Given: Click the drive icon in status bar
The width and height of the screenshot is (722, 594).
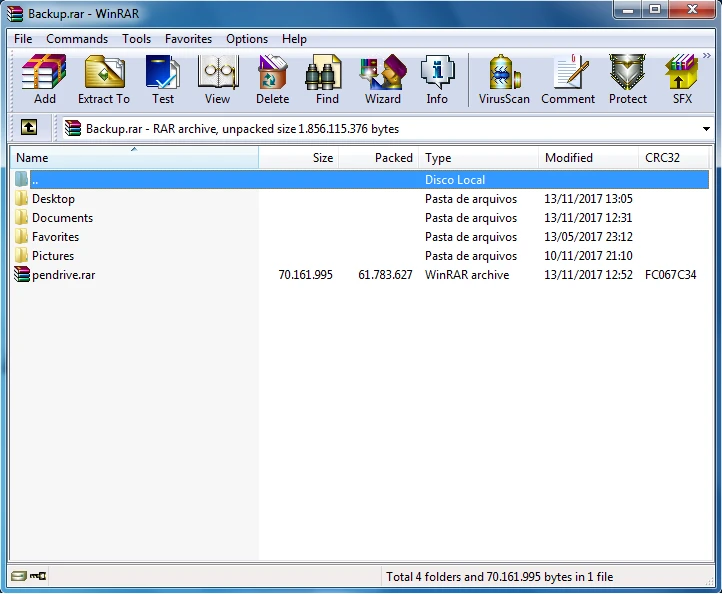Looking at the screenshot, I should click(x=19, y=576).
